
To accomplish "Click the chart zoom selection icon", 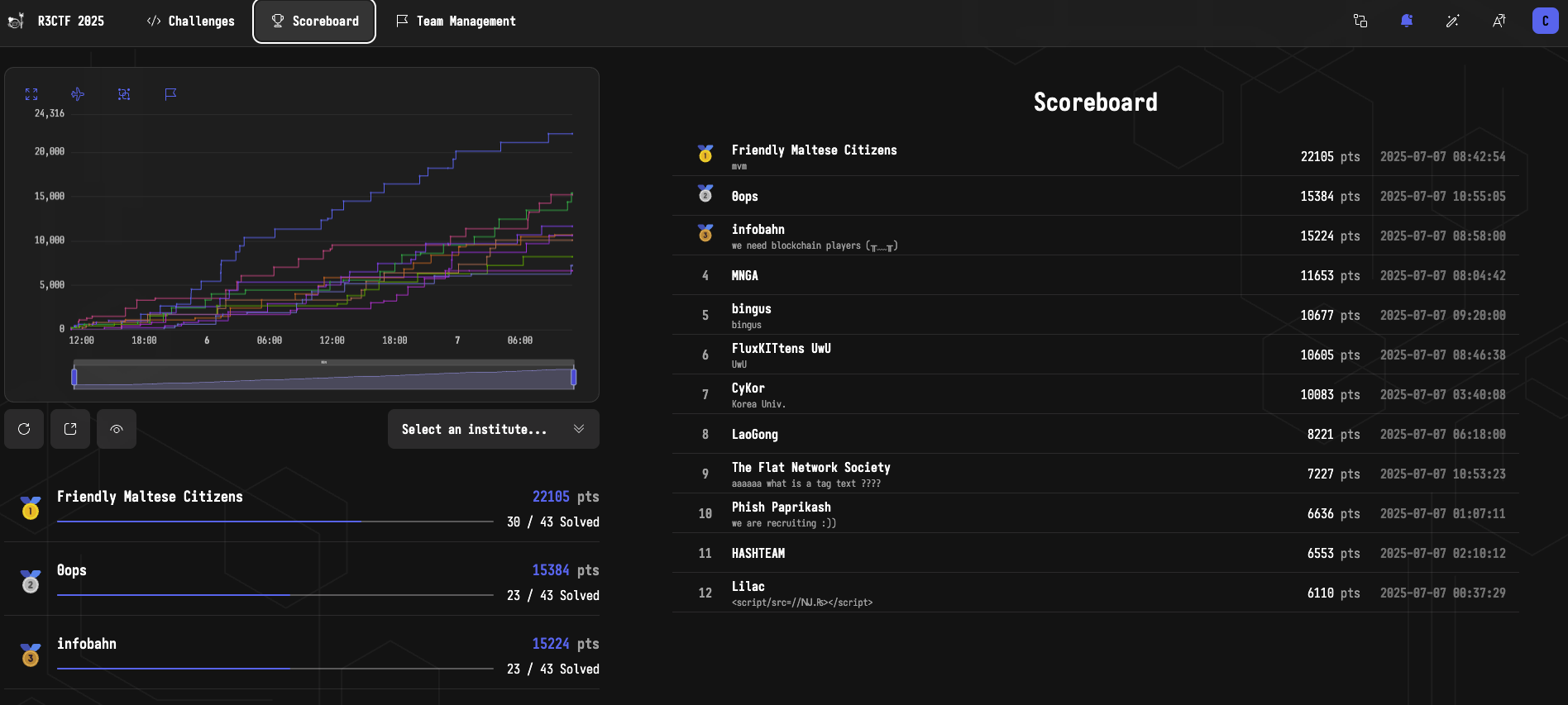I will [x=124, y=94].
